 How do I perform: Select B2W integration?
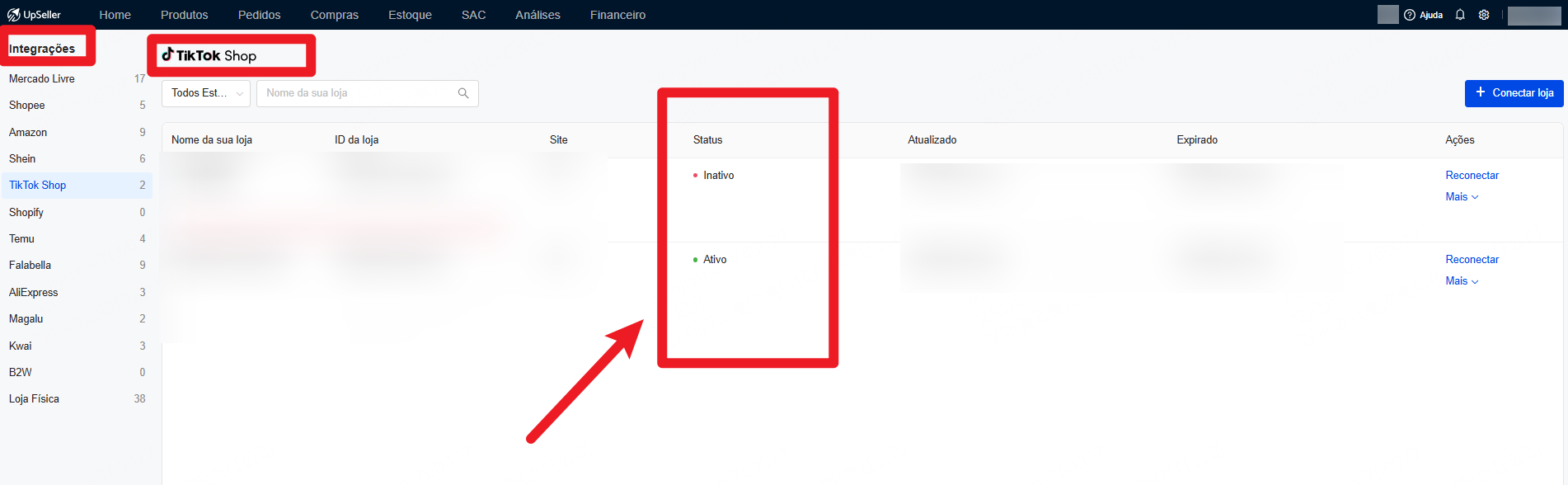coord(76,372)
